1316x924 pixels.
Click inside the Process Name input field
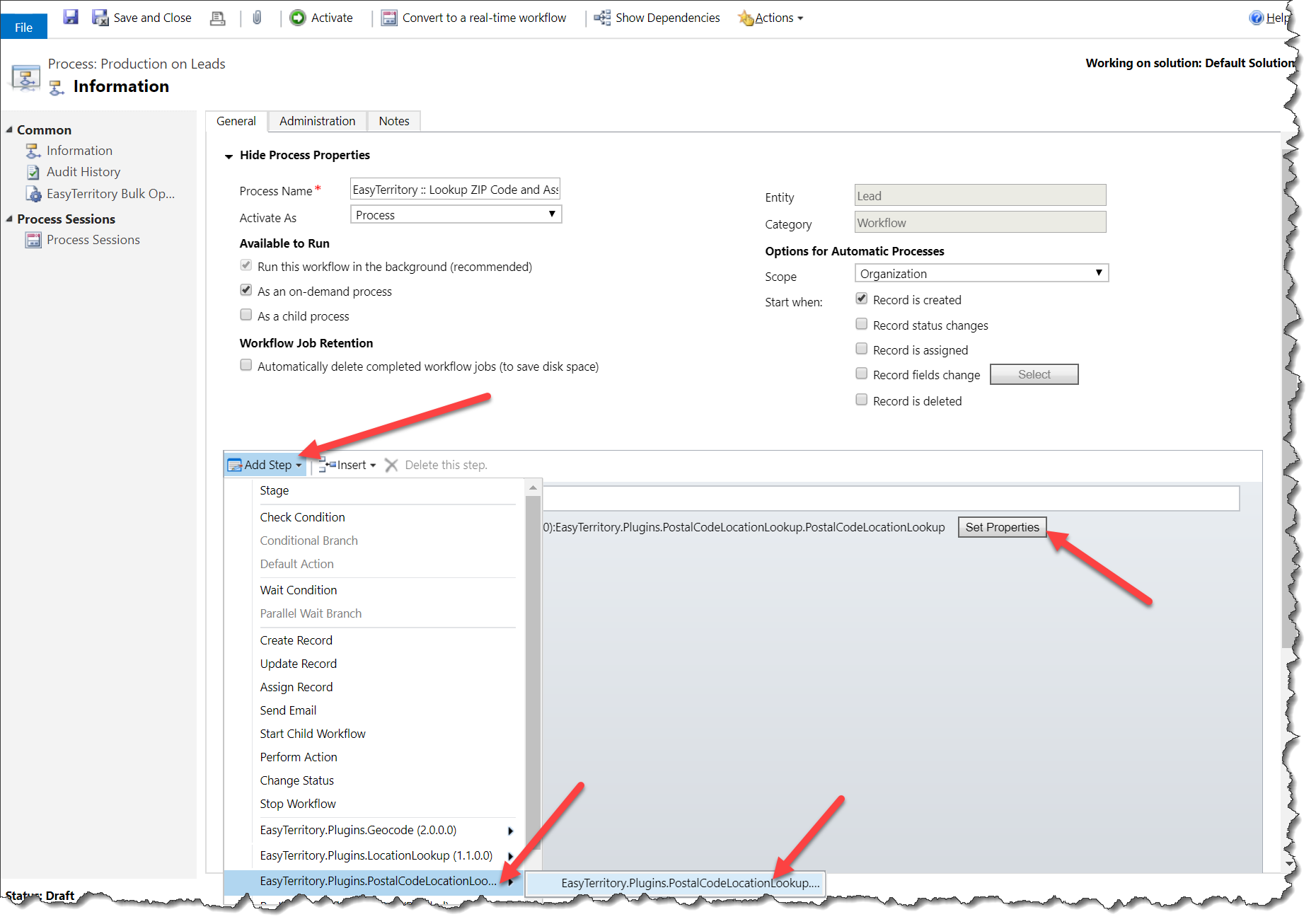pos(454,189)
